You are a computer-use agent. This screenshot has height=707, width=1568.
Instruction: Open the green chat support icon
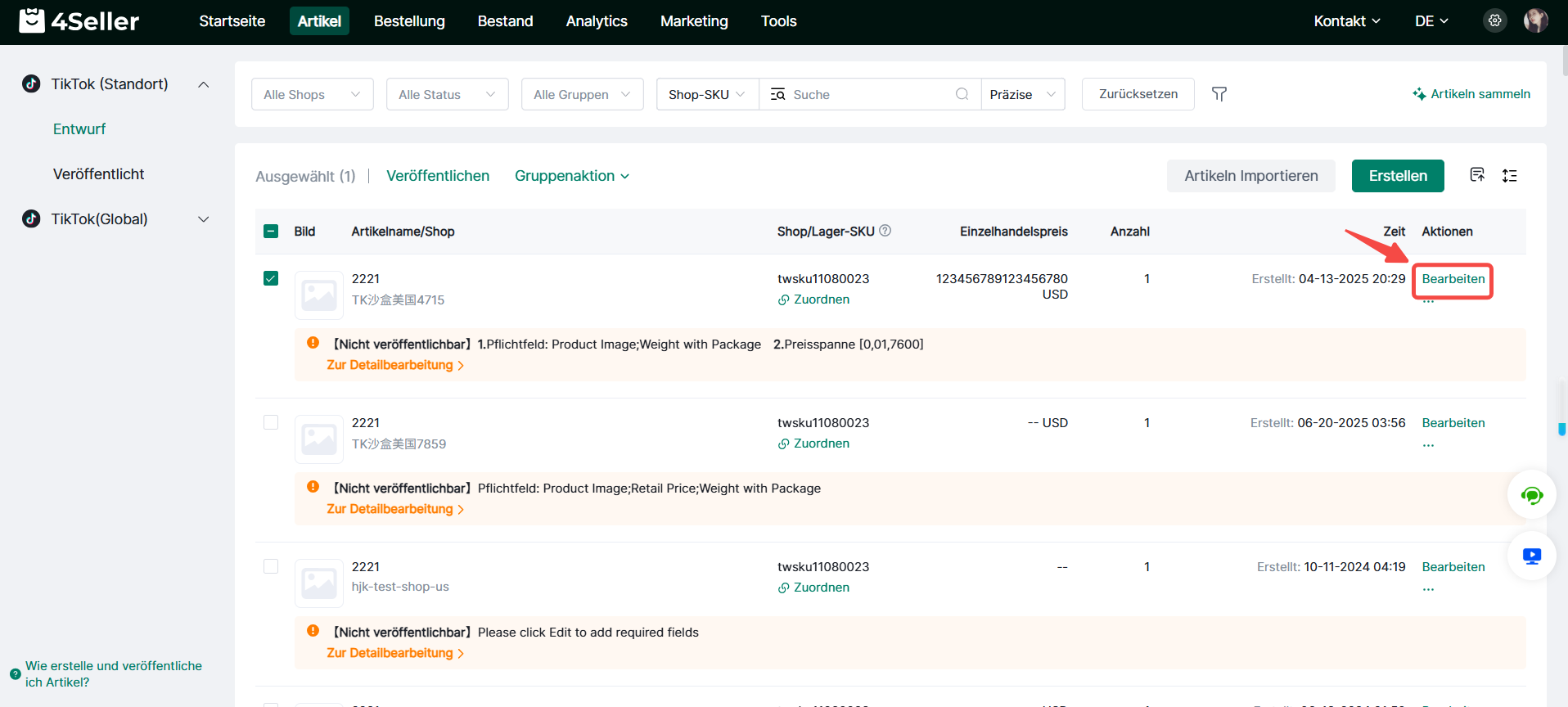click(1531, 495)
